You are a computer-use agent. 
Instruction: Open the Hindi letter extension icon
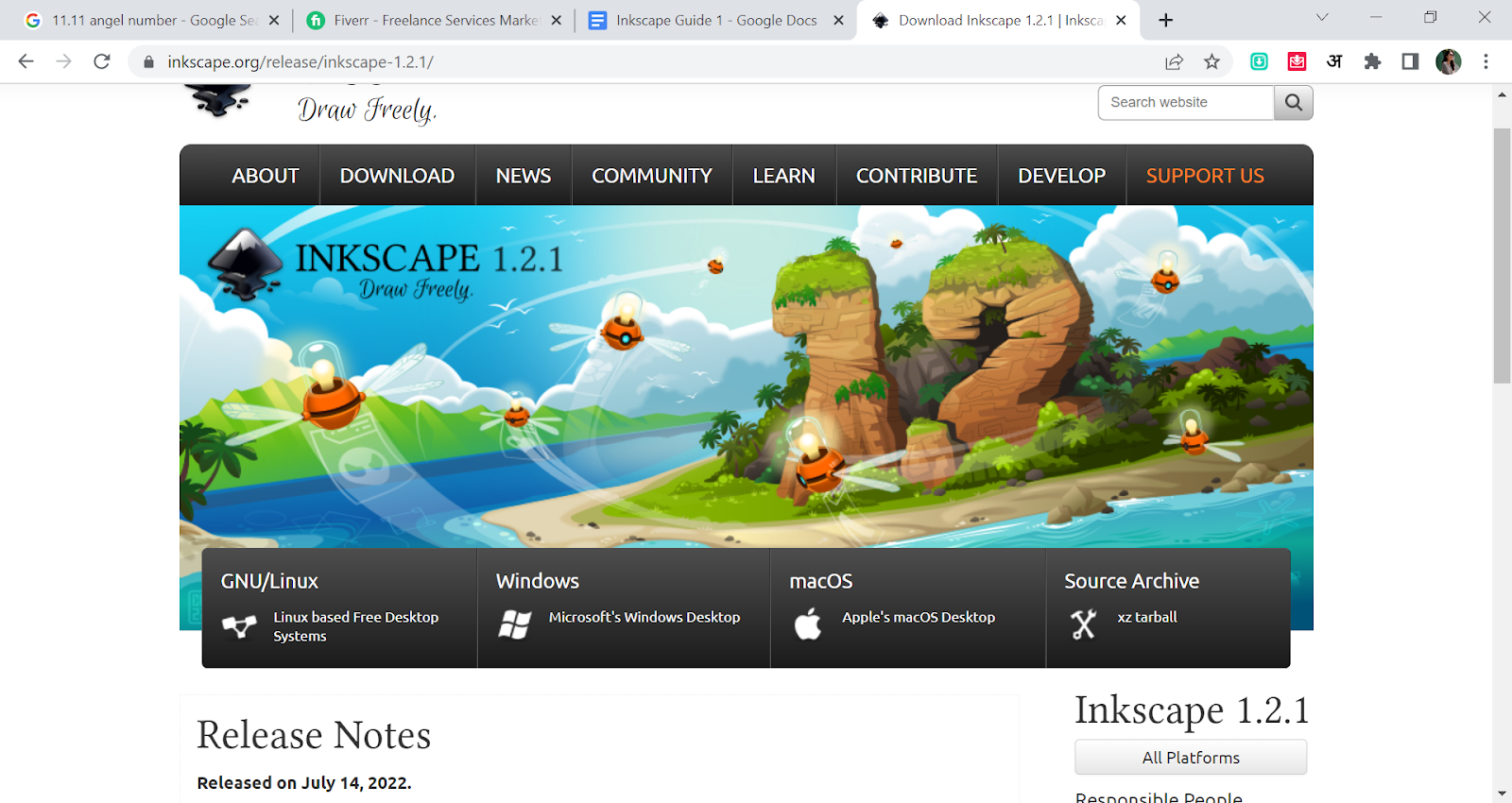point(1334,61)
